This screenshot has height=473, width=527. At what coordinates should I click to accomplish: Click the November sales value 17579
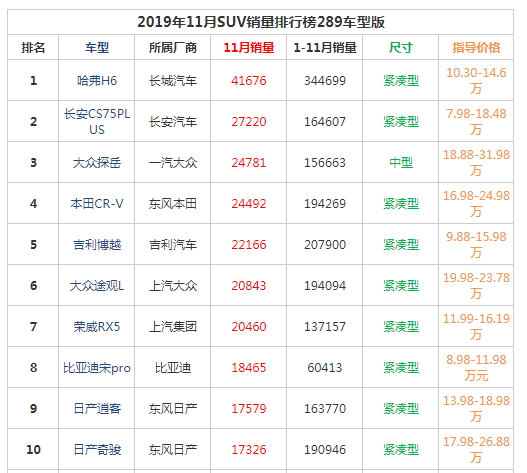(249, 409)
